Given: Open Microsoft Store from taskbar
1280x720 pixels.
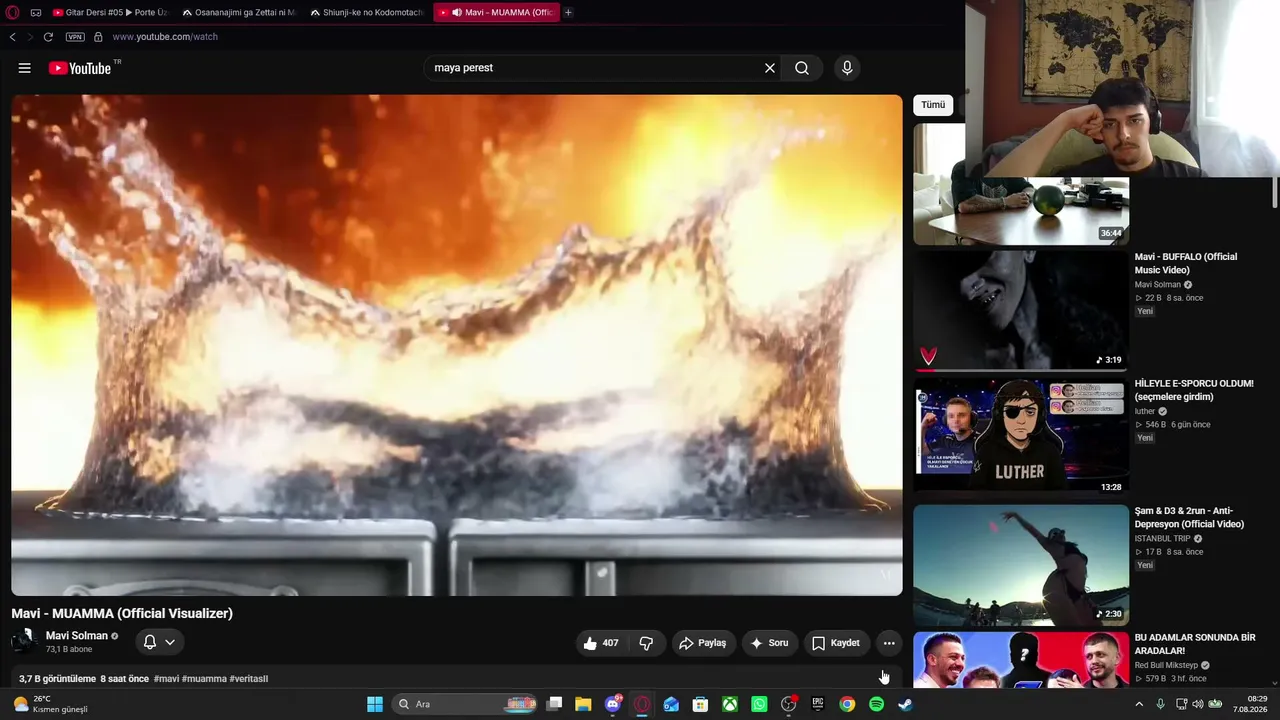Looking at the screenshot, I should (701, 704).
